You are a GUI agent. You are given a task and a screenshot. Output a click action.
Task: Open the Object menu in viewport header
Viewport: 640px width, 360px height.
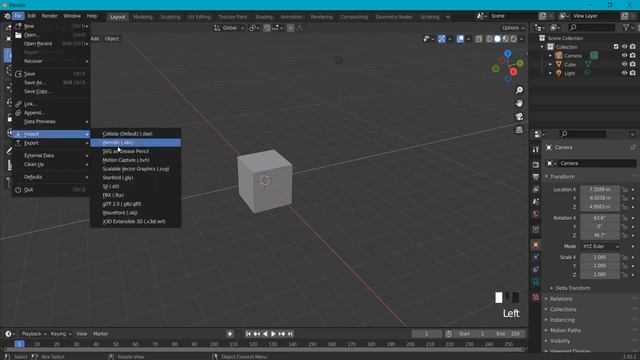(x=111, y=38)
